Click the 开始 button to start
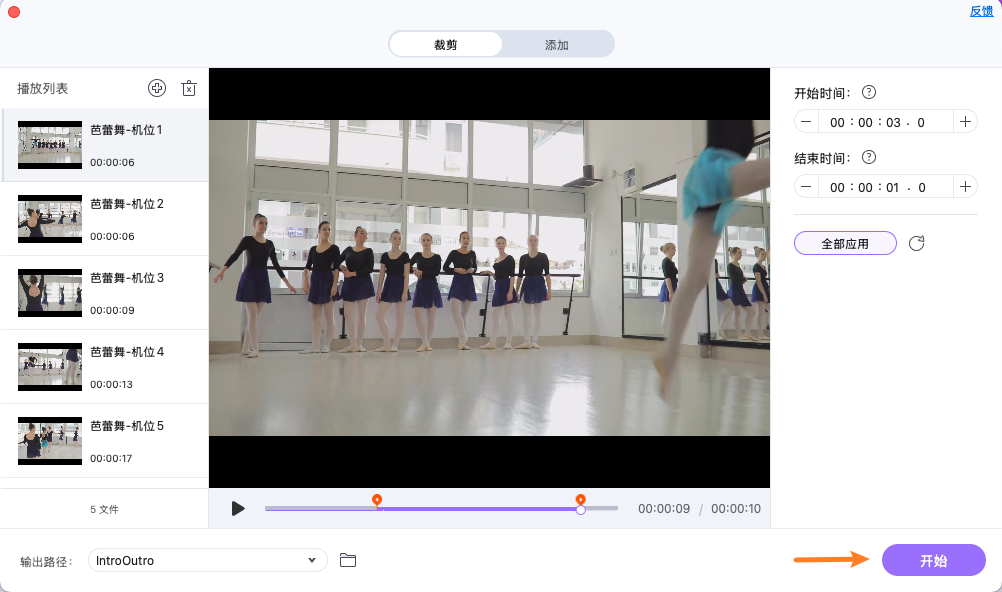This screenshot has height=592, width=1002. click(x=932, y=560)
